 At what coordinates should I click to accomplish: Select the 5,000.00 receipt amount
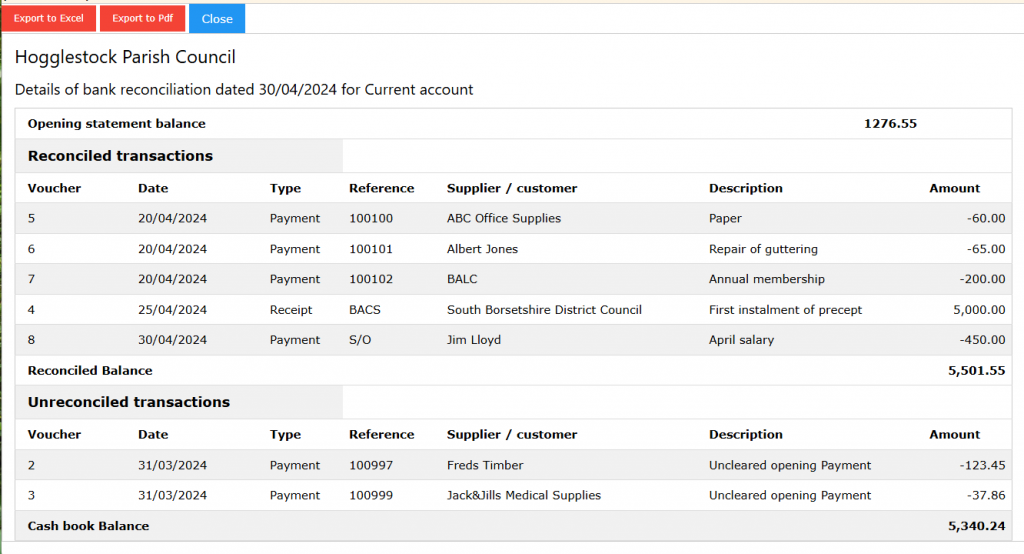(979, 310)
